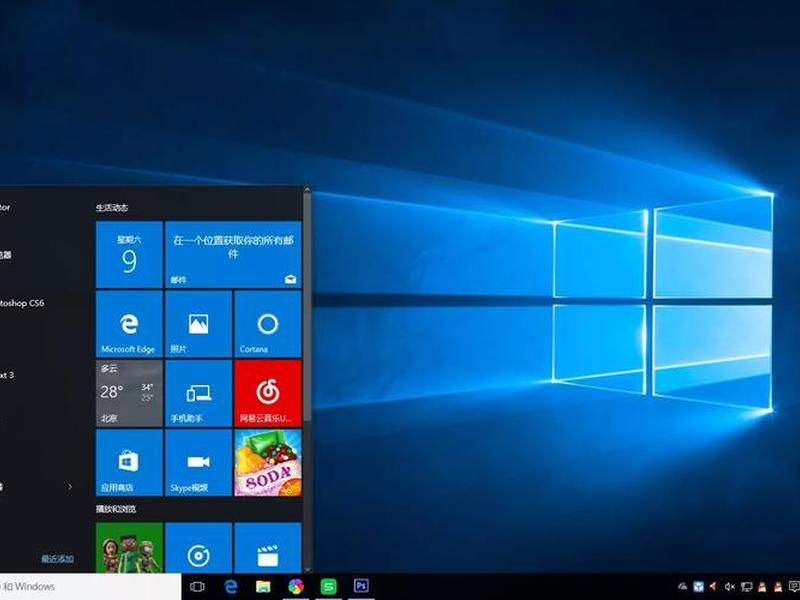Click the red arrow tray icon
800x600 pixels.
(x=713, y=587)
